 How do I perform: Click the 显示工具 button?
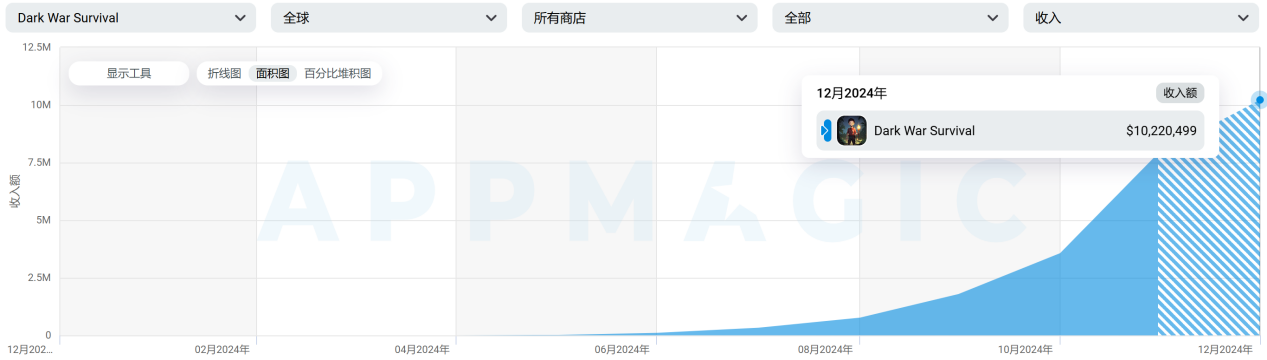129,73
